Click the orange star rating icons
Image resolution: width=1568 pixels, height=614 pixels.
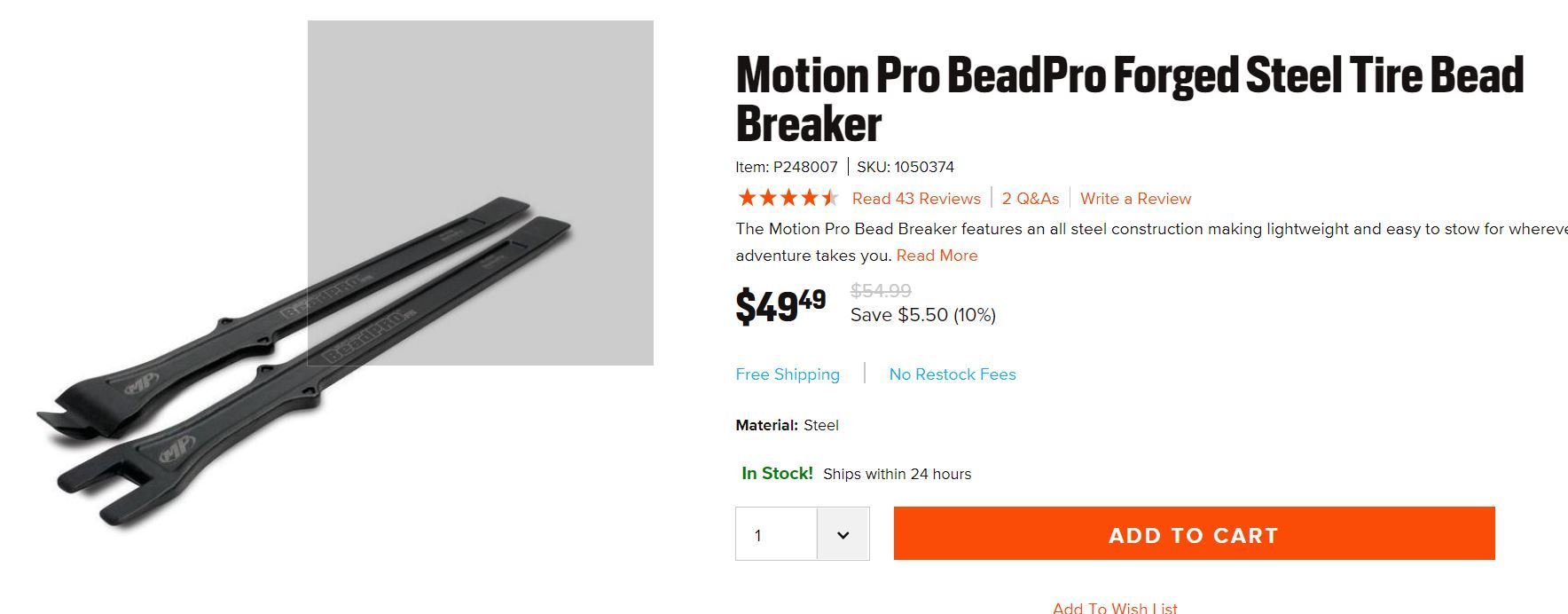point(787,198)
